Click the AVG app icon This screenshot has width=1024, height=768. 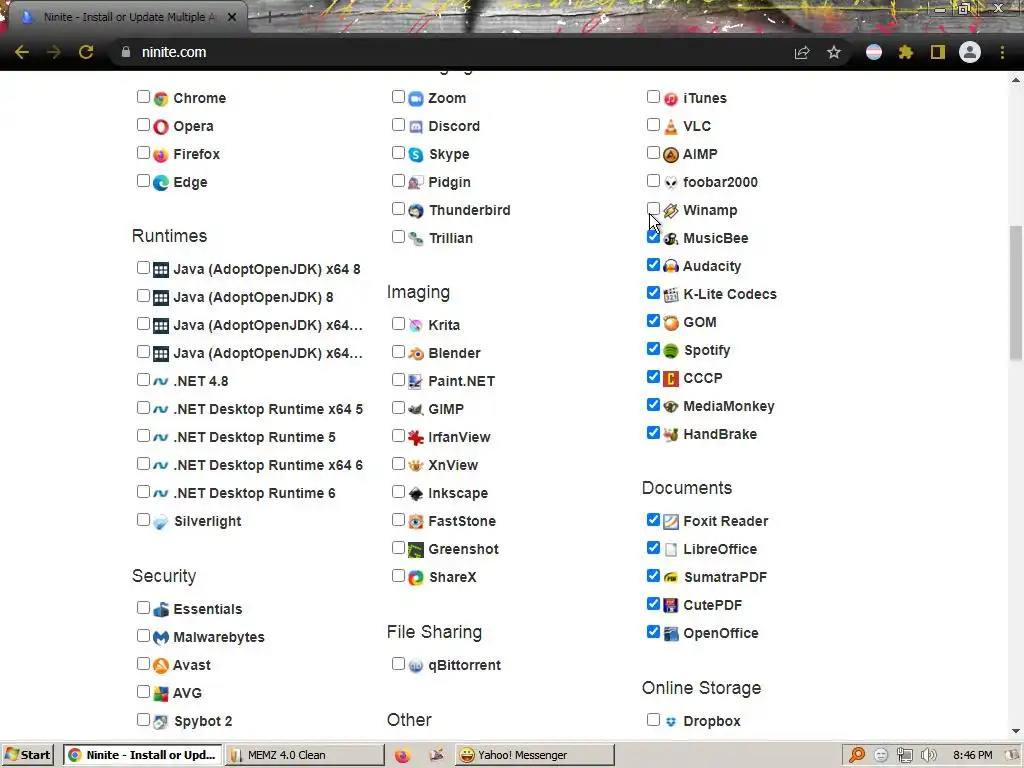(x=161, y=694)
